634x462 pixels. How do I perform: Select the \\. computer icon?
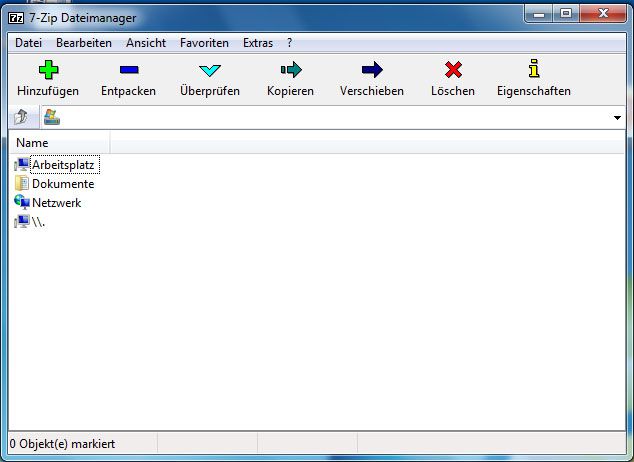(22, 221)
